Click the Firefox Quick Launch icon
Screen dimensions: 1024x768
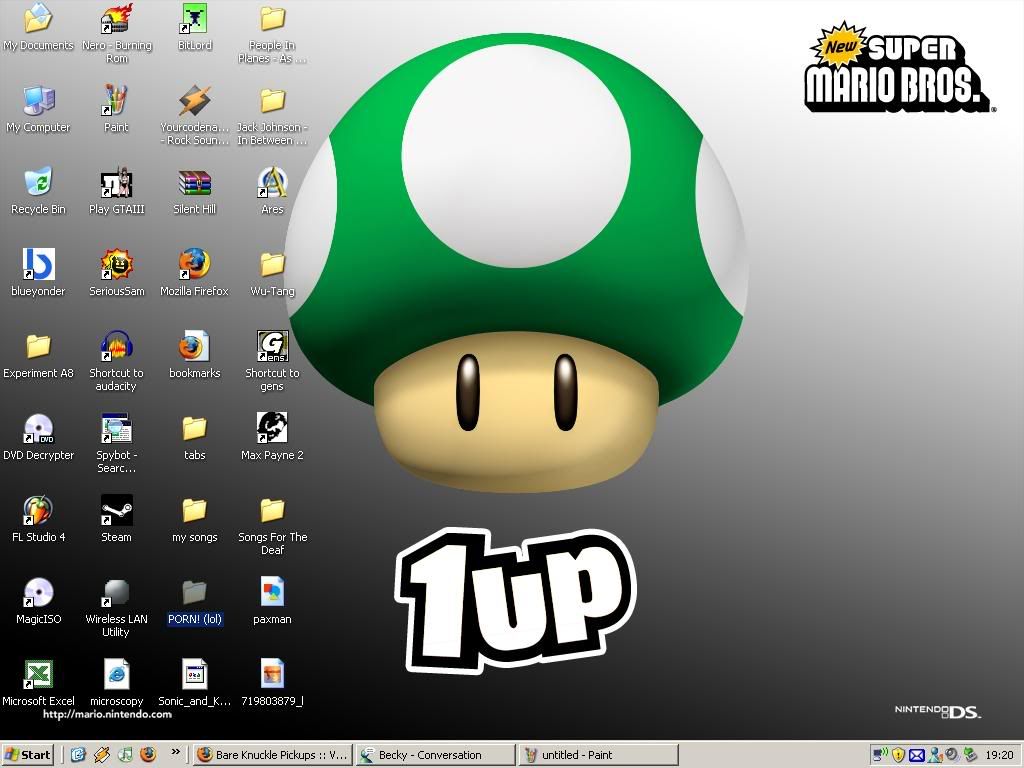point(148,754)
